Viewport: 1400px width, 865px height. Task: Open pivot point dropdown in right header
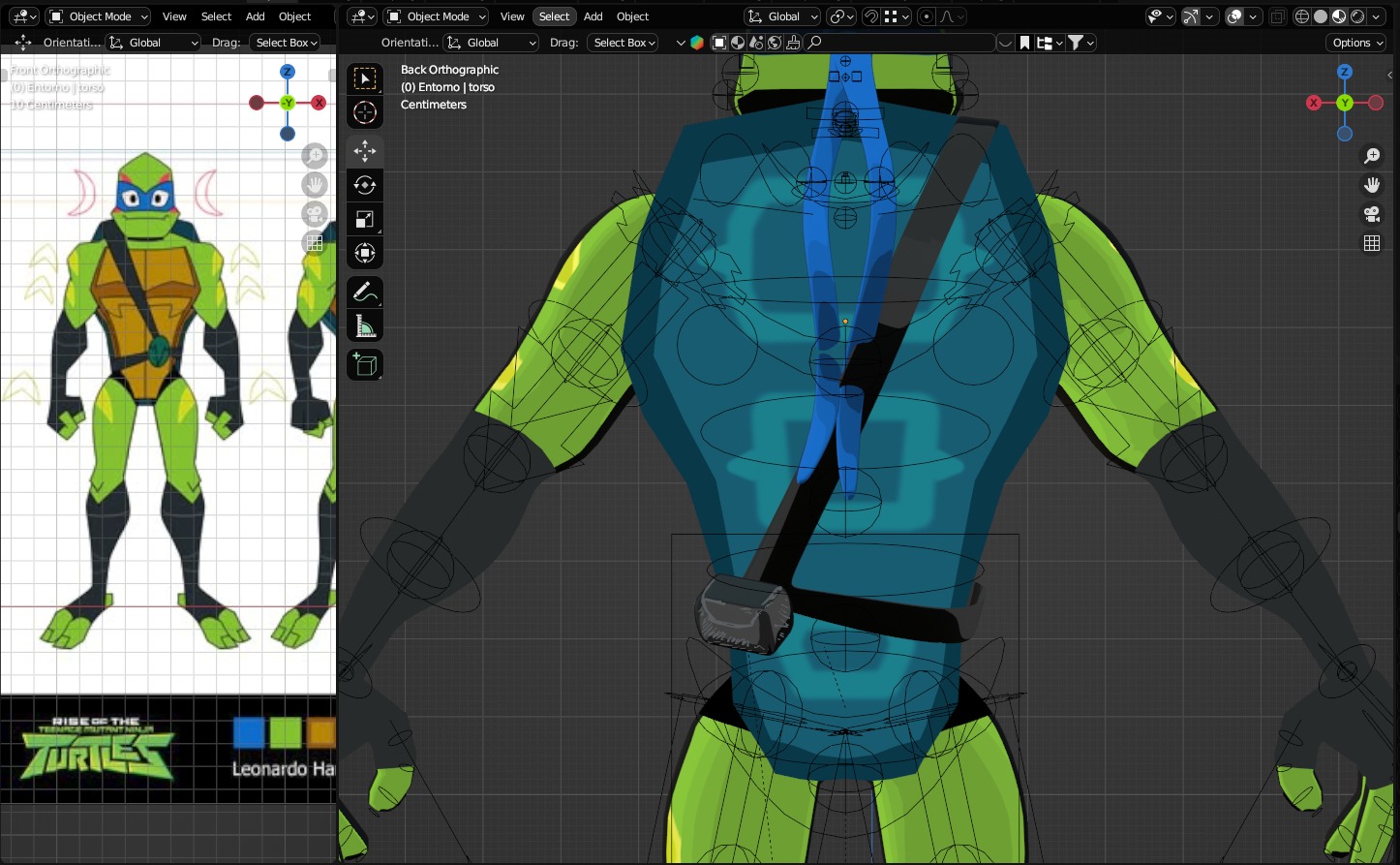(841, 16)
